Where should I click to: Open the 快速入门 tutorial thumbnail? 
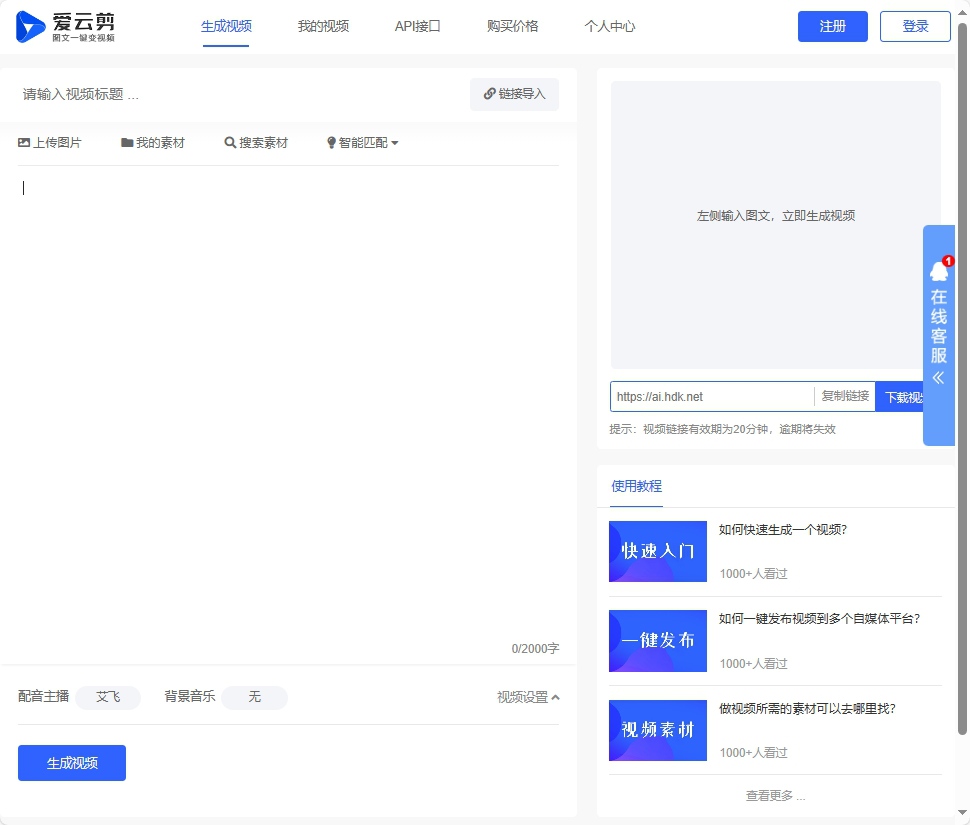[x=657, y=551]
